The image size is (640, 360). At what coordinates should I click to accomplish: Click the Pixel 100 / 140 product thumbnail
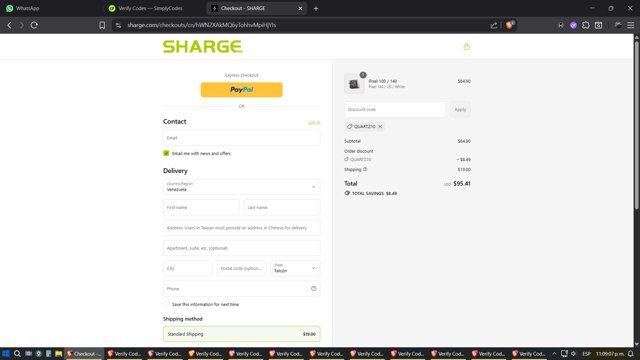pyautogui.click(x=354, y=84)
